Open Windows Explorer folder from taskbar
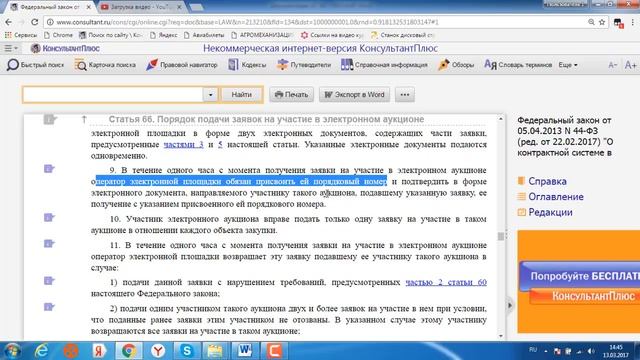The image size is (640, 360). coord(215,351)
